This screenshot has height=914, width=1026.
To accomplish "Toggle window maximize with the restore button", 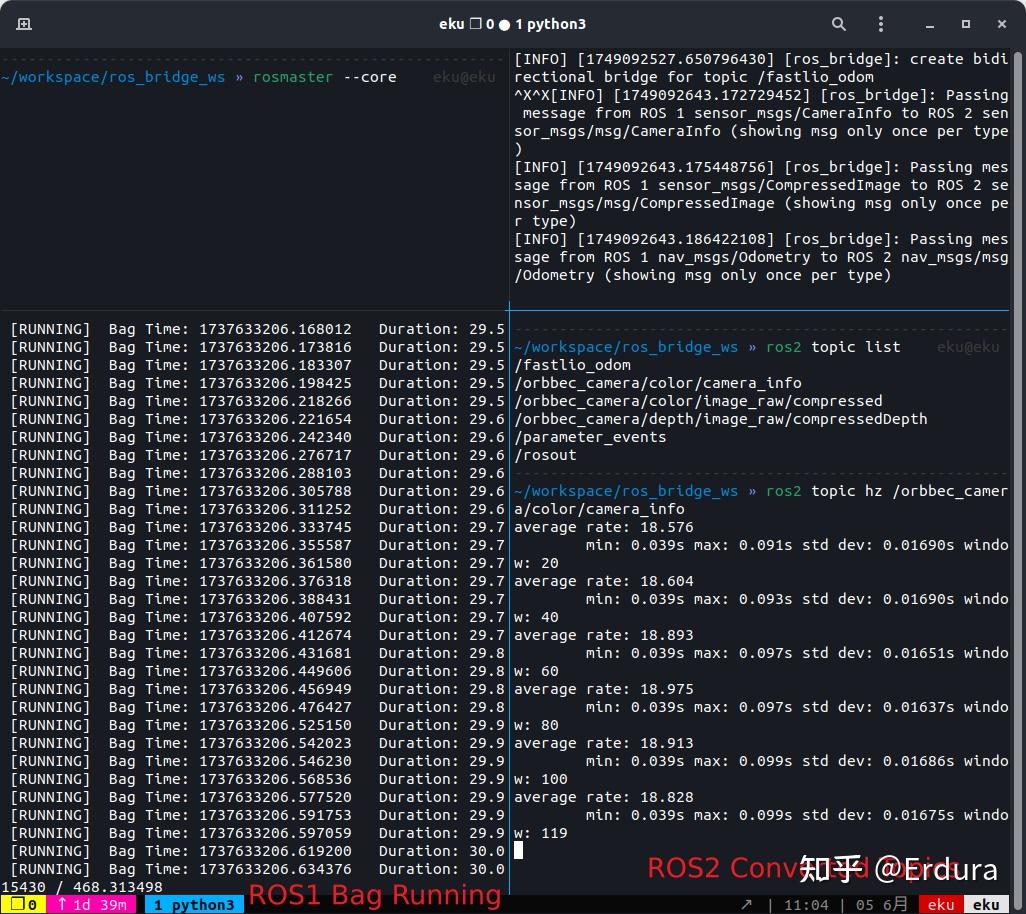I will pos(965,23).
